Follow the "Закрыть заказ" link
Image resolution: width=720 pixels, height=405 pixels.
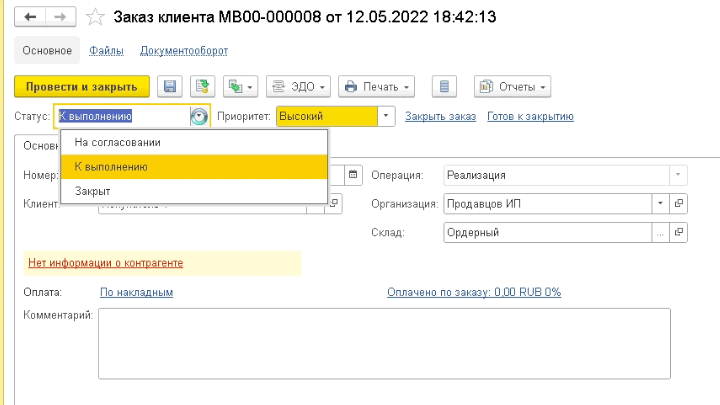440,117
